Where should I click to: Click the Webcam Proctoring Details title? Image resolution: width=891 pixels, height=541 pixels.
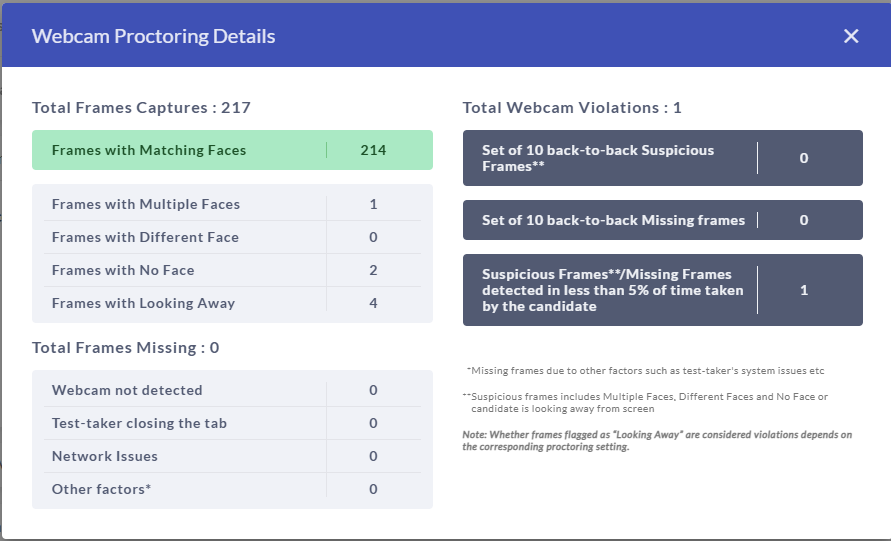click(x=153, y=36)
